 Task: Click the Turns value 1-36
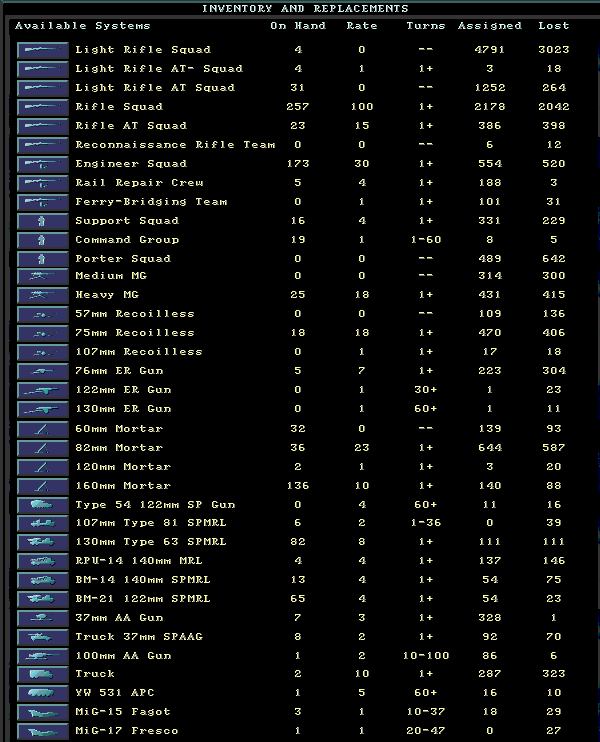[426, 522]
